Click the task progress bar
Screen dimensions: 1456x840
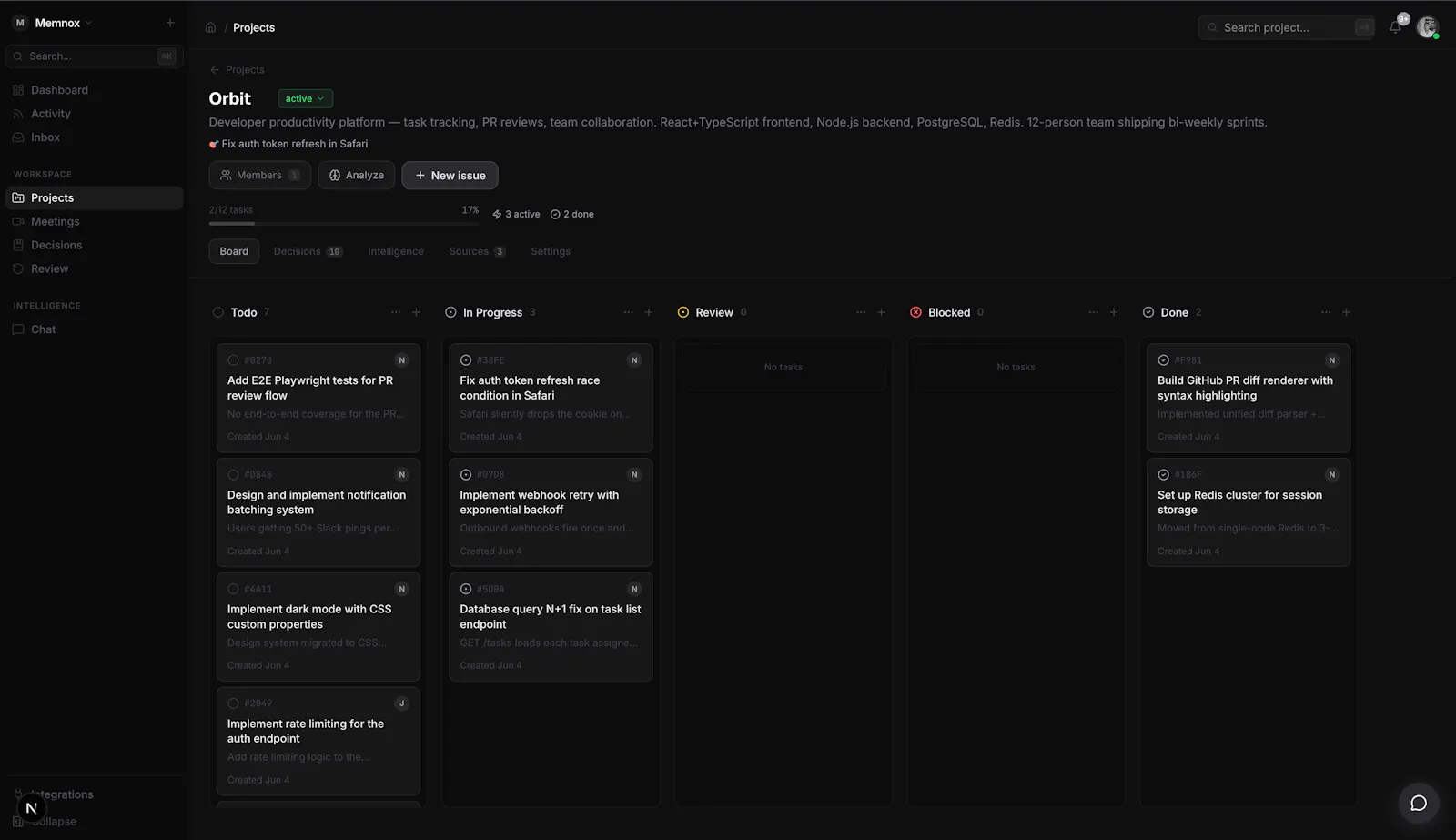pyautogui.click(x=344, y=223)
